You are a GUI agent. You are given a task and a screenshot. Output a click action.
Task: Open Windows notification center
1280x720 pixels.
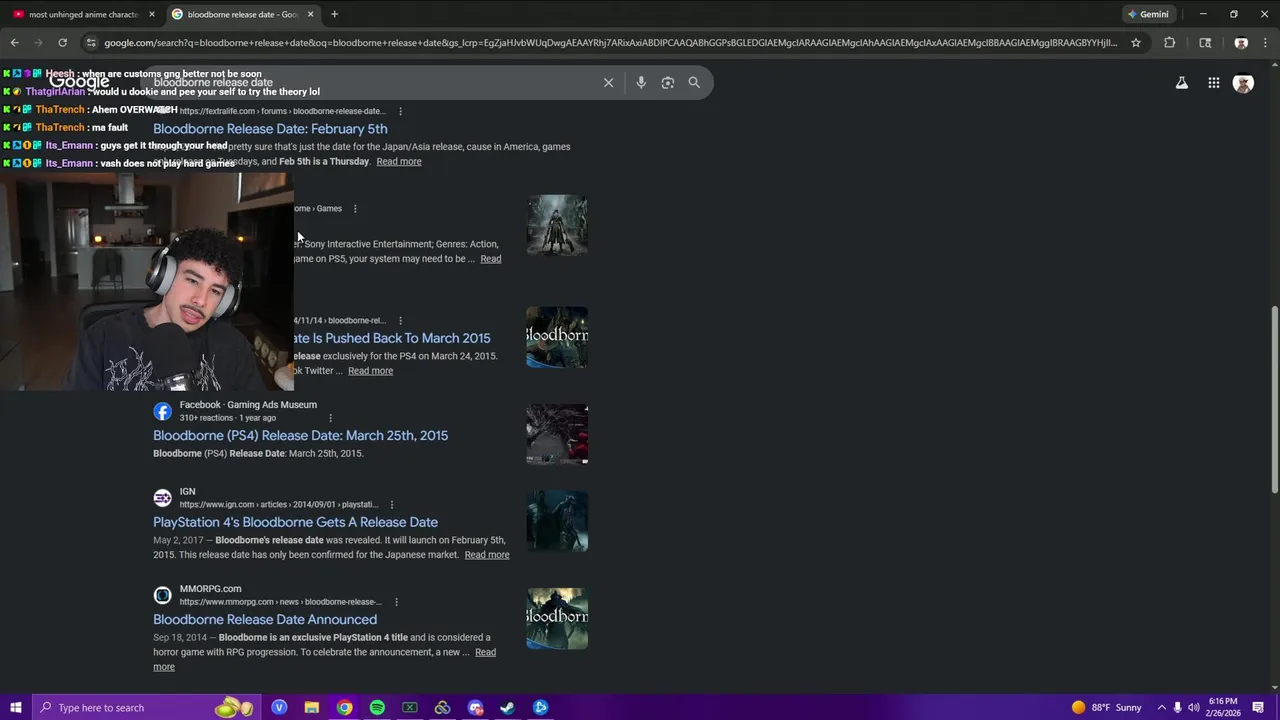(1258, 708)
